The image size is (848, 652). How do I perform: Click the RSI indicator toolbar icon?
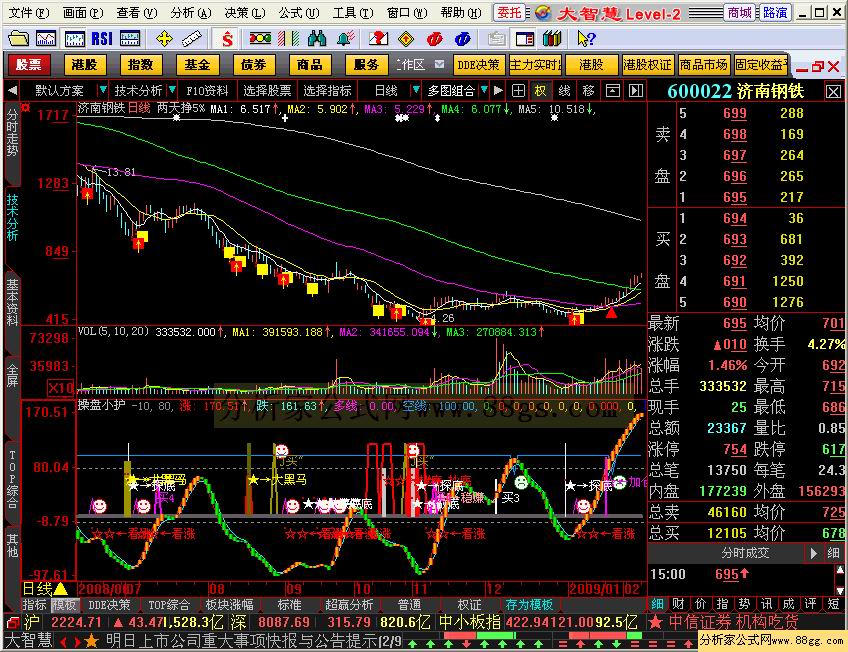click(x=101, y=38)
